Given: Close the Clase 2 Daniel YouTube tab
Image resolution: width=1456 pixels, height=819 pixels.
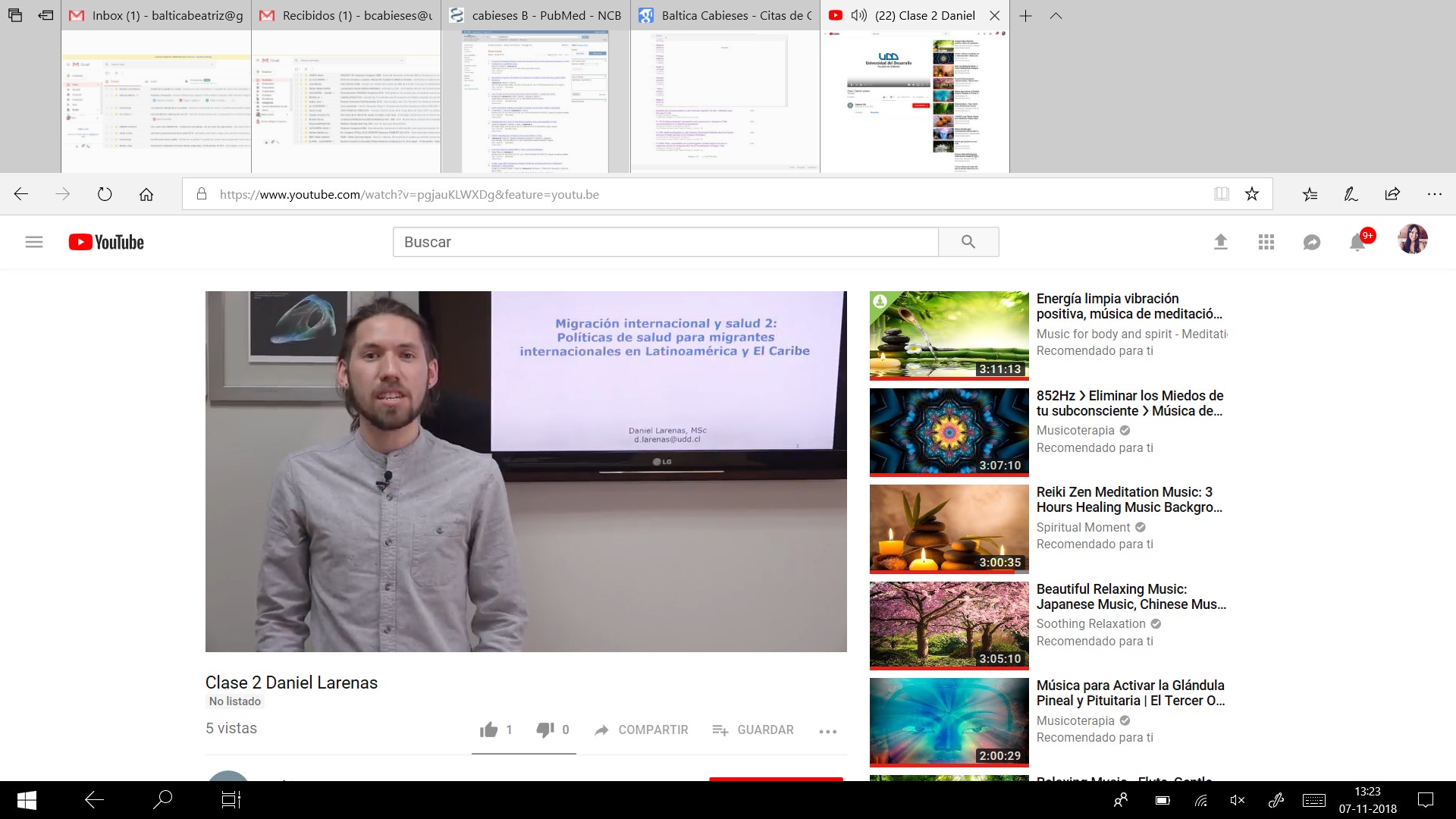Looking at the screenshot, I should 995,15.
